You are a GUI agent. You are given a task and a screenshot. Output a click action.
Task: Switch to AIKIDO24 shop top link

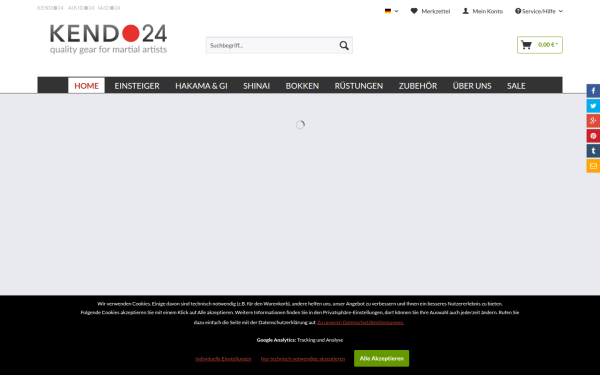[x=81, y=8]
